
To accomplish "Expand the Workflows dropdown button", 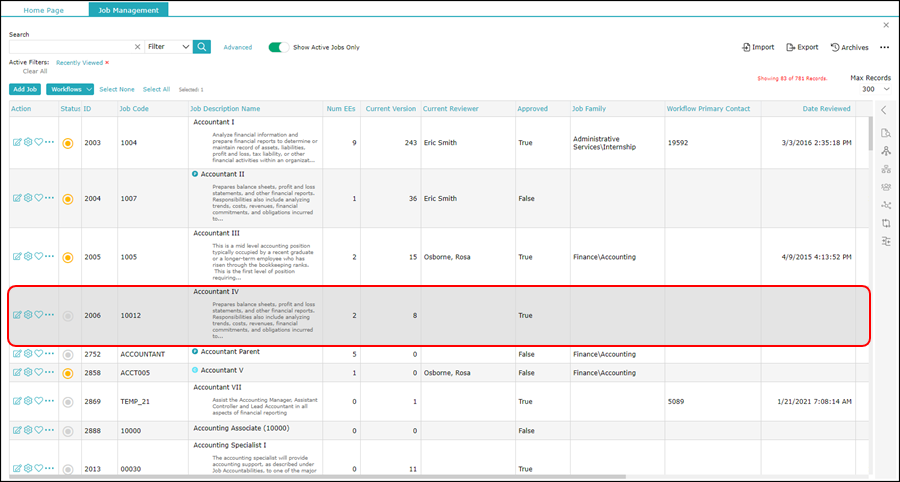I will tap(70, 90).
